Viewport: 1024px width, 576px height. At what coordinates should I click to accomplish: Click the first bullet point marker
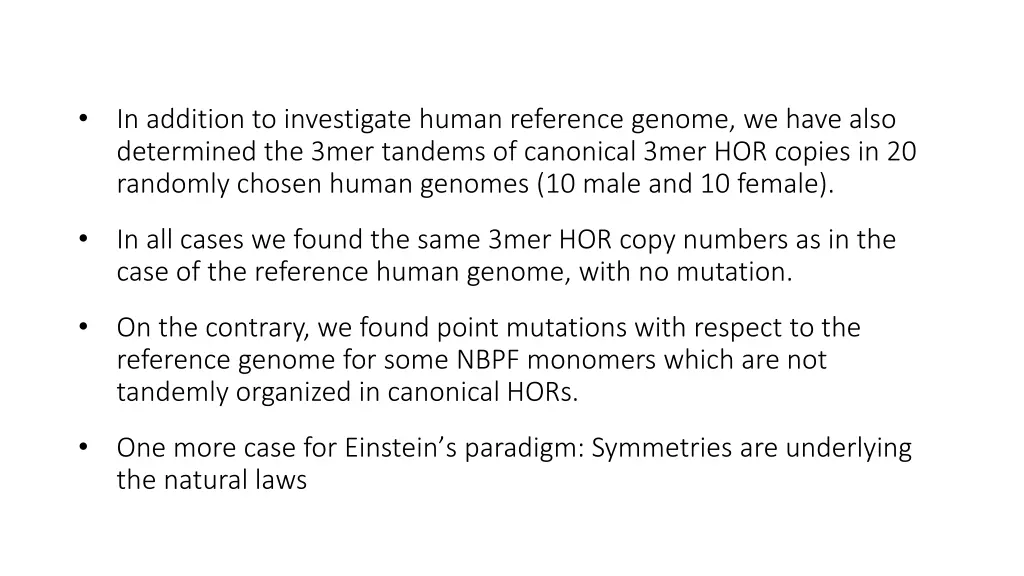coord(82,120)
